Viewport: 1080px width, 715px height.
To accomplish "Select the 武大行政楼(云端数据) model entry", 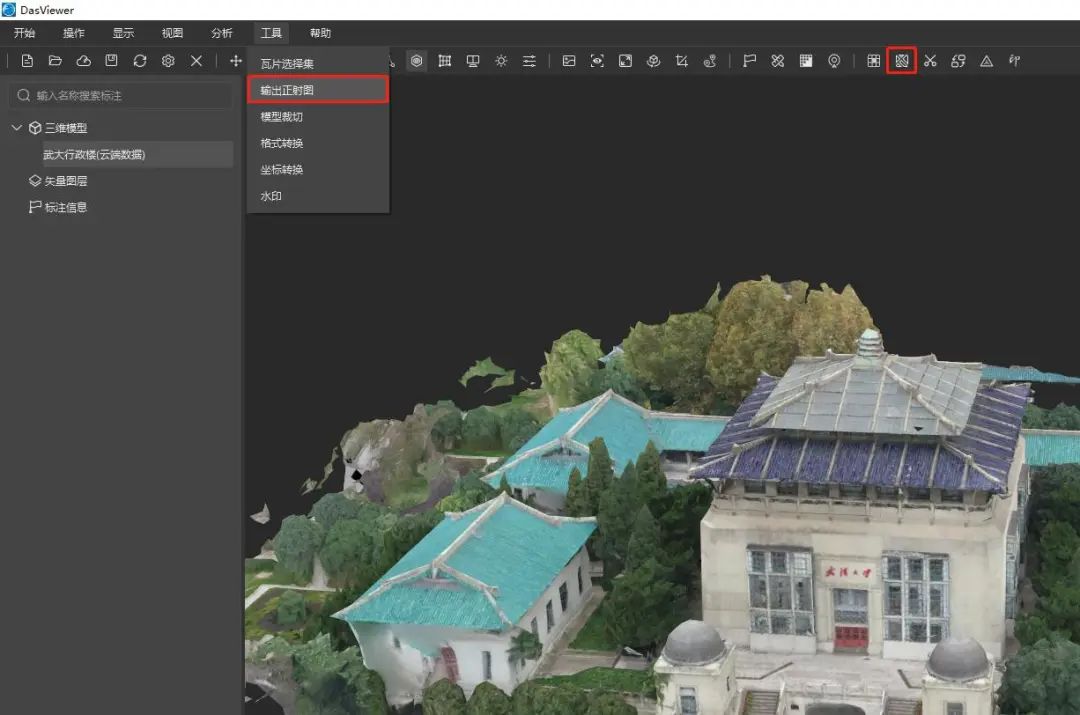I will (94, 154).
